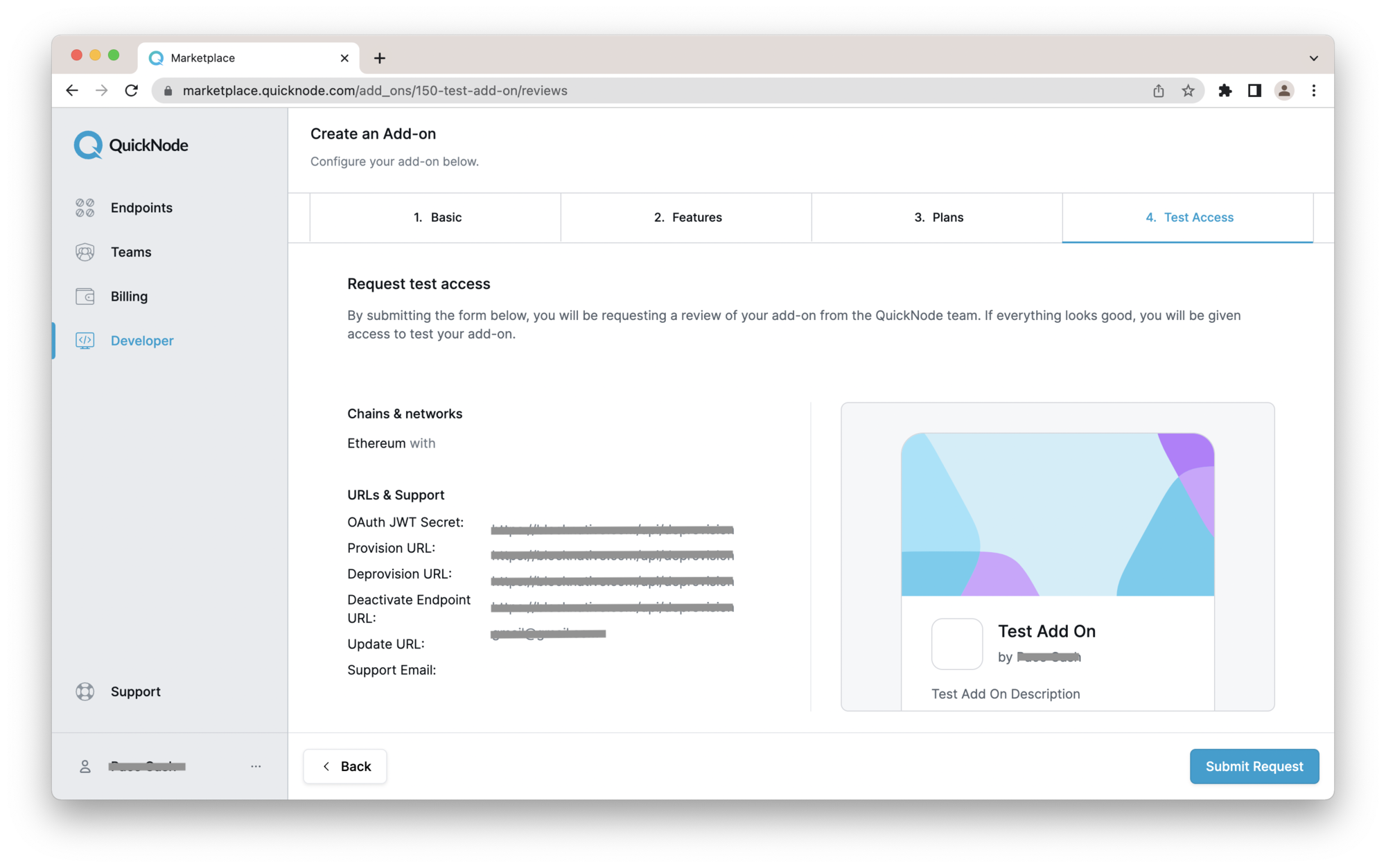Close the Marketplace browser tab
Image resolution: width=1386 pixels, height=868 pixels.
(344, 58)
